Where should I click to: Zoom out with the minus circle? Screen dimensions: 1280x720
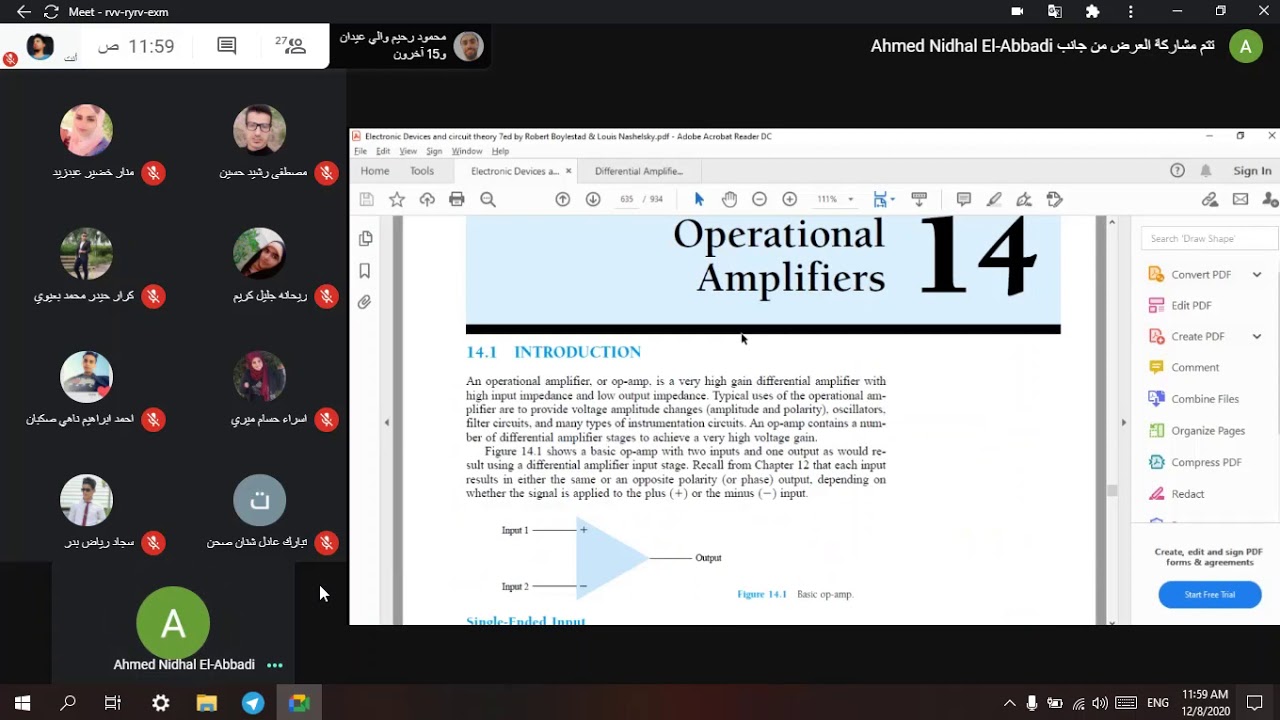[x=759, y=199]
